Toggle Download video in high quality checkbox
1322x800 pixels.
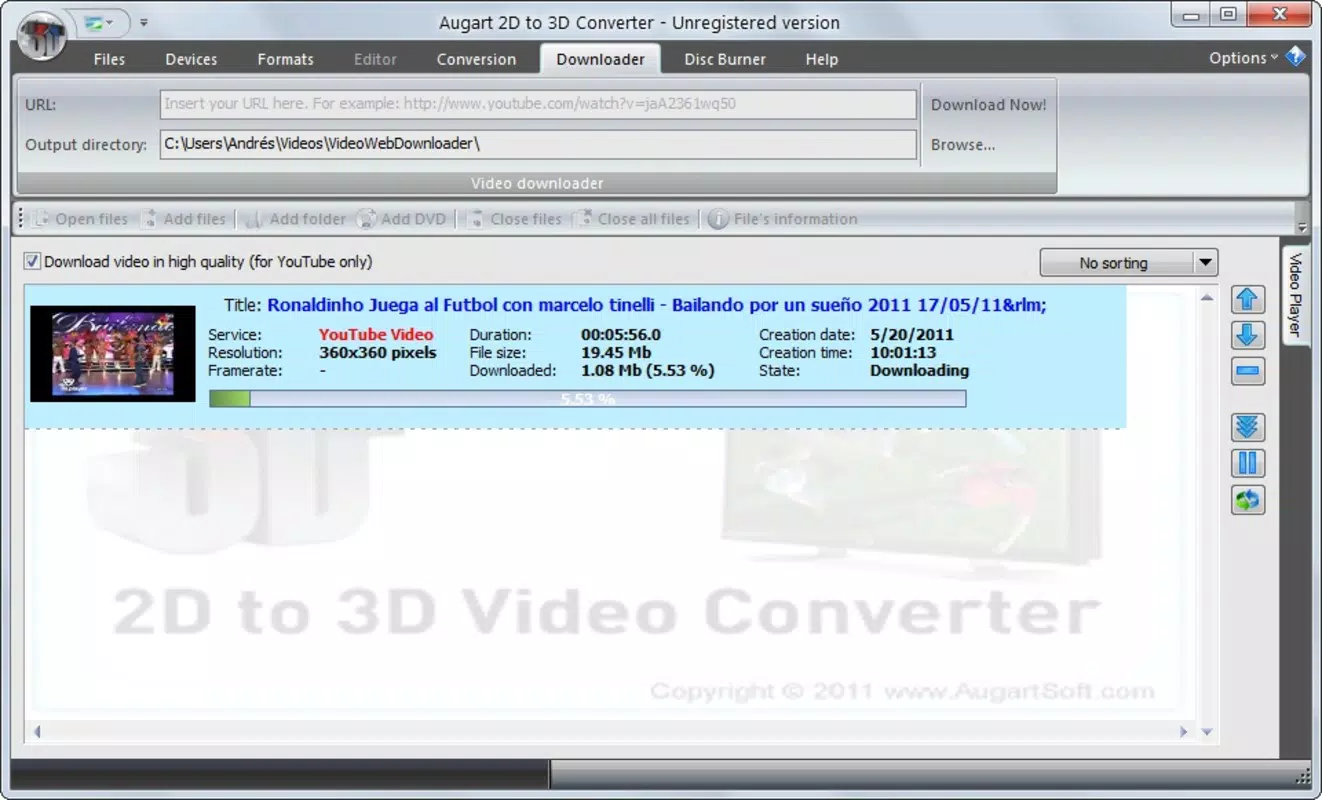click(33, 262)
